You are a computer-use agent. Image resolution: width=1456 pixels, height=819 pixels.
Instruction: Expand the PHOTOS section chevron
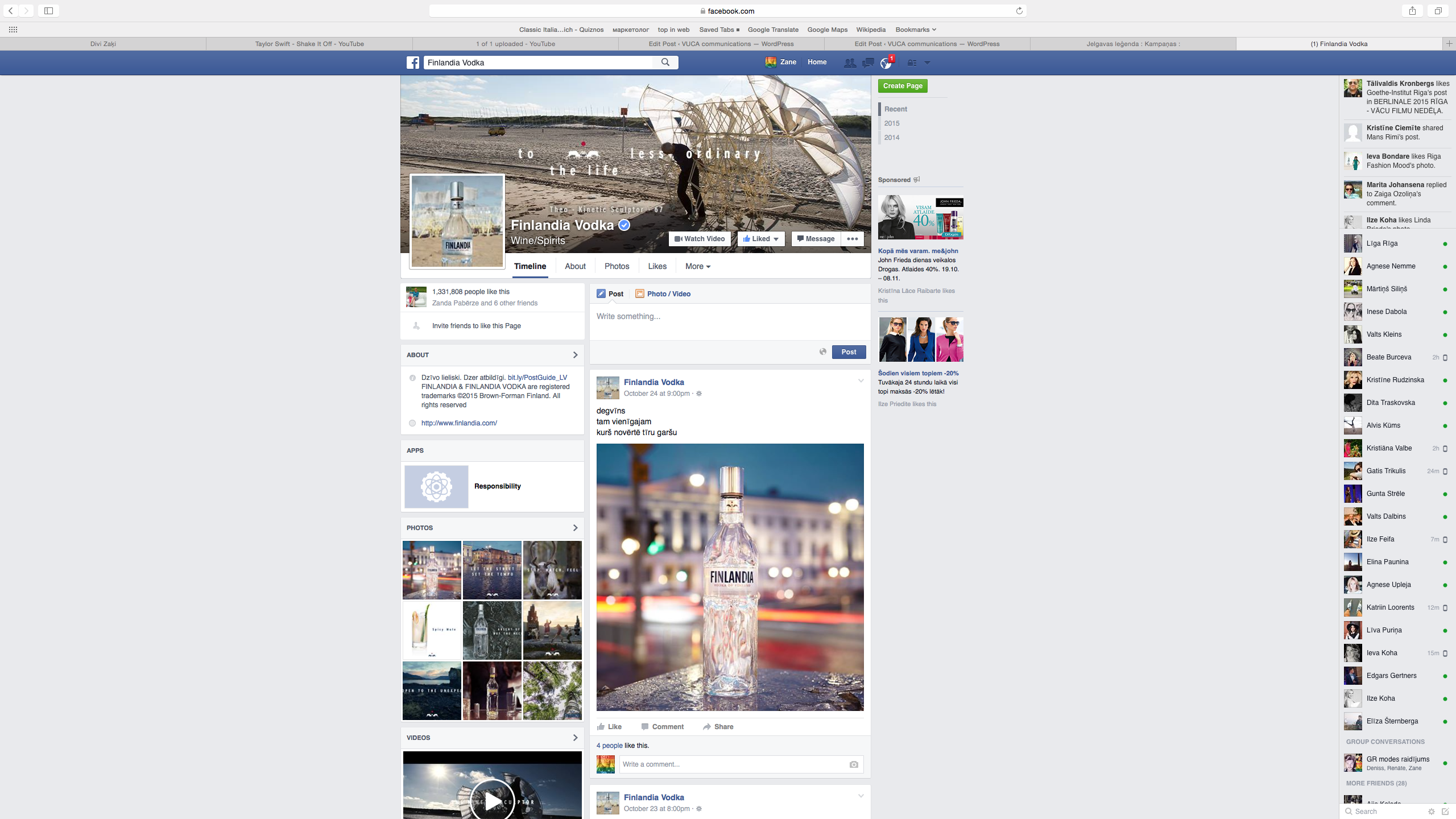coord(575,528)
